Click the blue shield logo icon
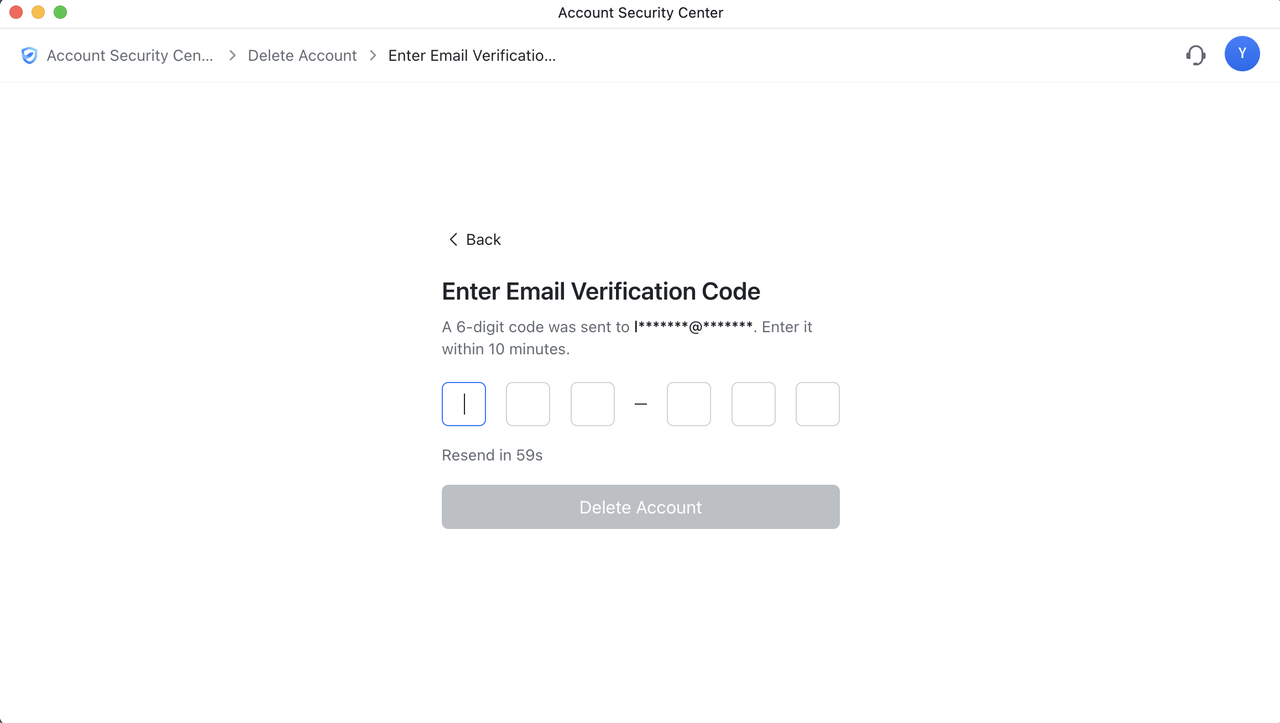Image resolution: width=1280 pixels, height=723 pixels. pos(29,56)
